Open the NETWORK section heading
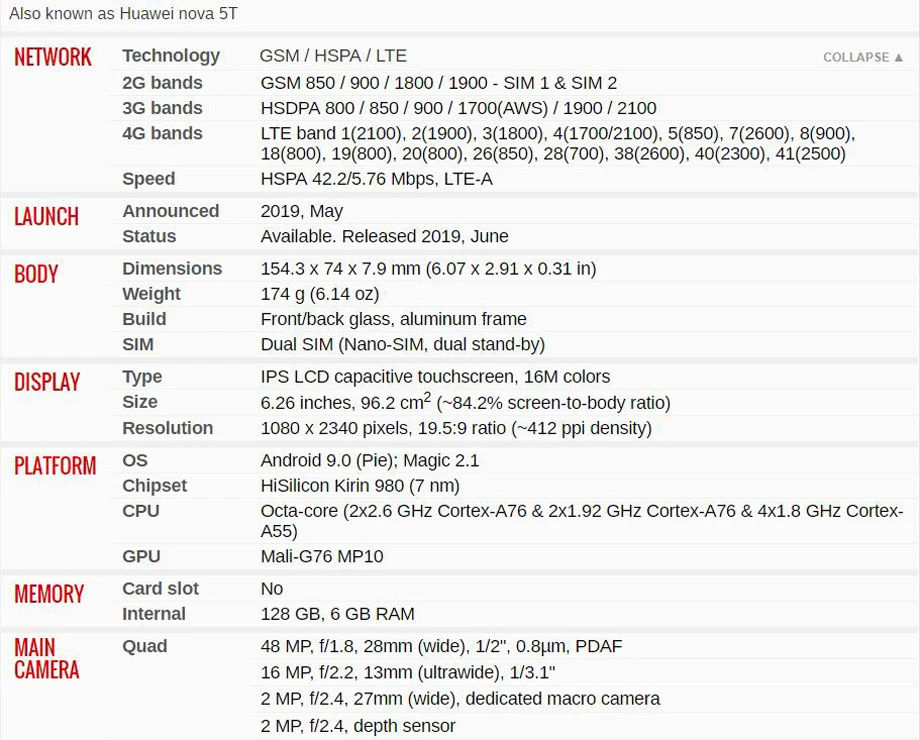The width and height of the screenshot is (920, 740). pos(53,57)
